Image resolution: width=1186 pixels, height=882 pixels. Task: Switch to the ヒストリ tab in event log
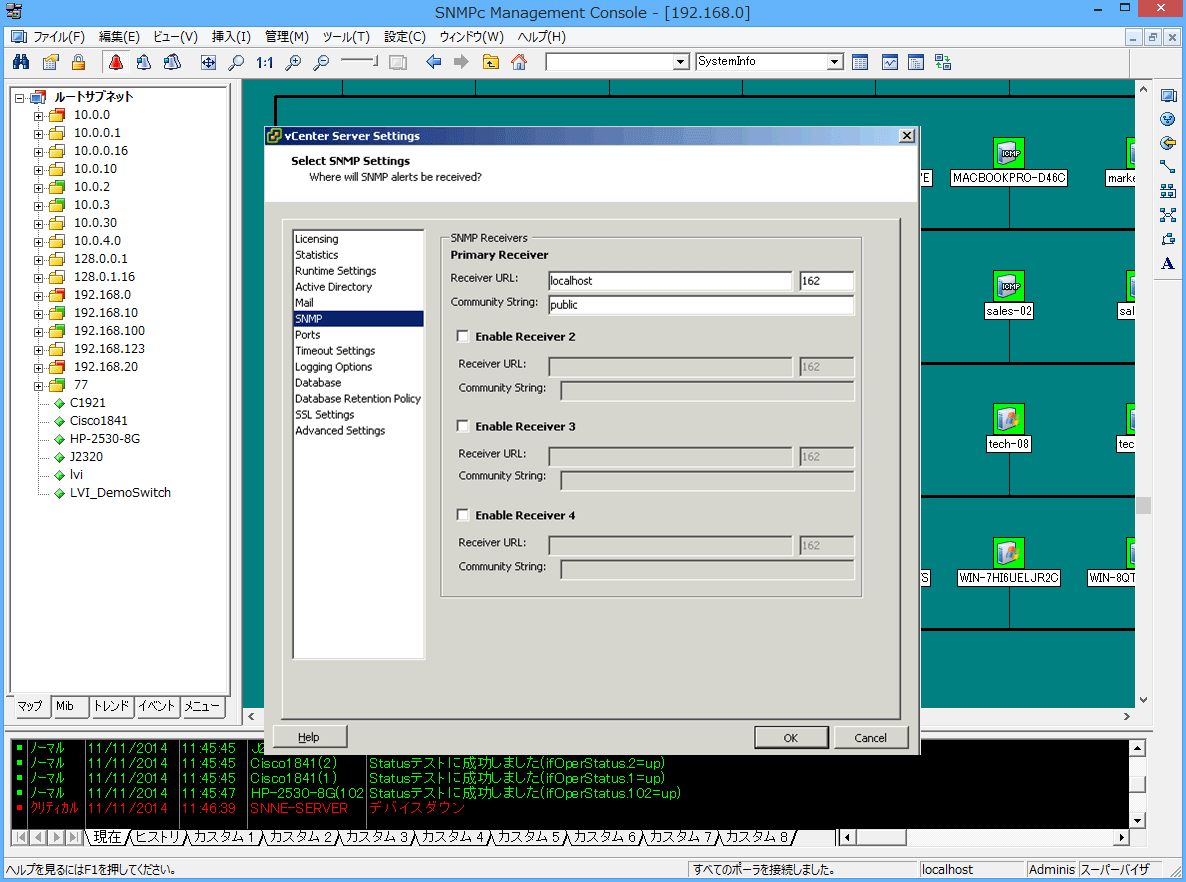point(157,837)
